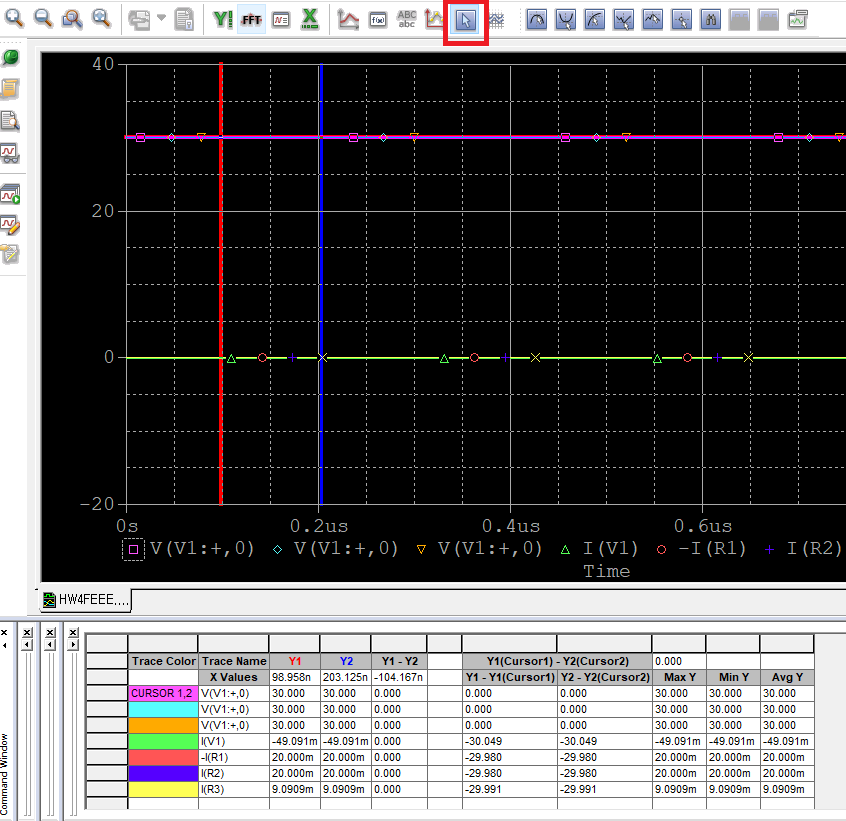The width and height of the screenshot is (846, 821).
Task: Toggle the FFT Fourier transform button
Action: click(x=252, y=19)
